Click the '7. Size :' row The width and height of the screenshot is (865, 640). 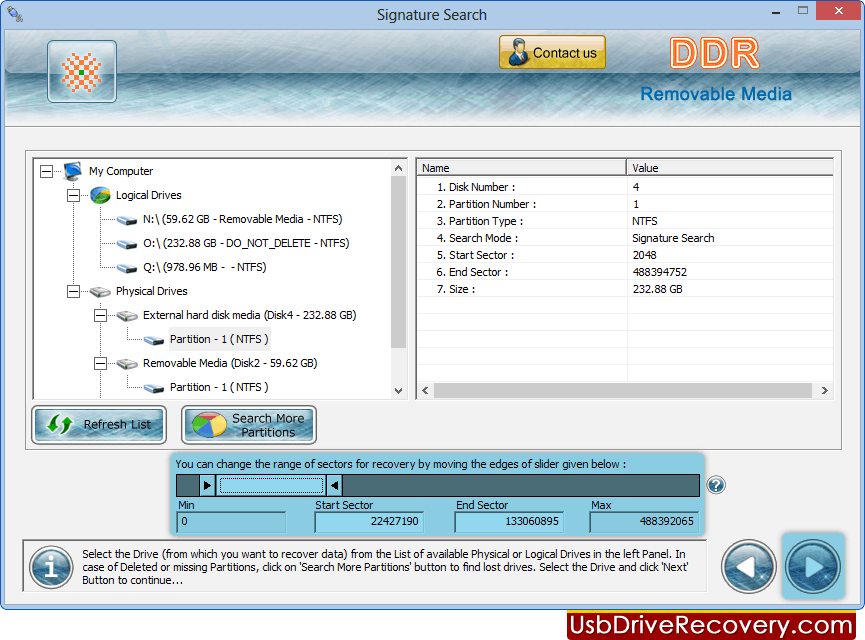(x=625, y=290)
